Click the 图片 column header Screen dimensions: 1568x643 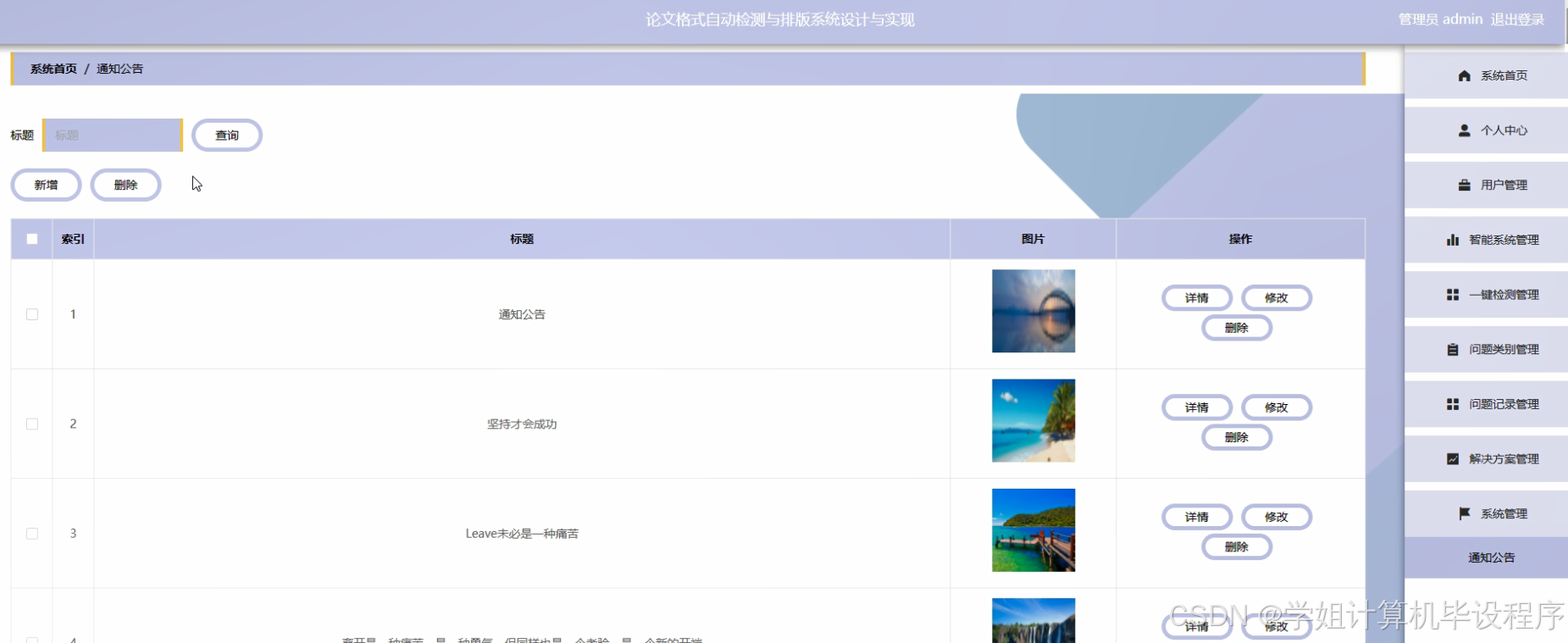pyautogui.click(x=1033, y=239)
